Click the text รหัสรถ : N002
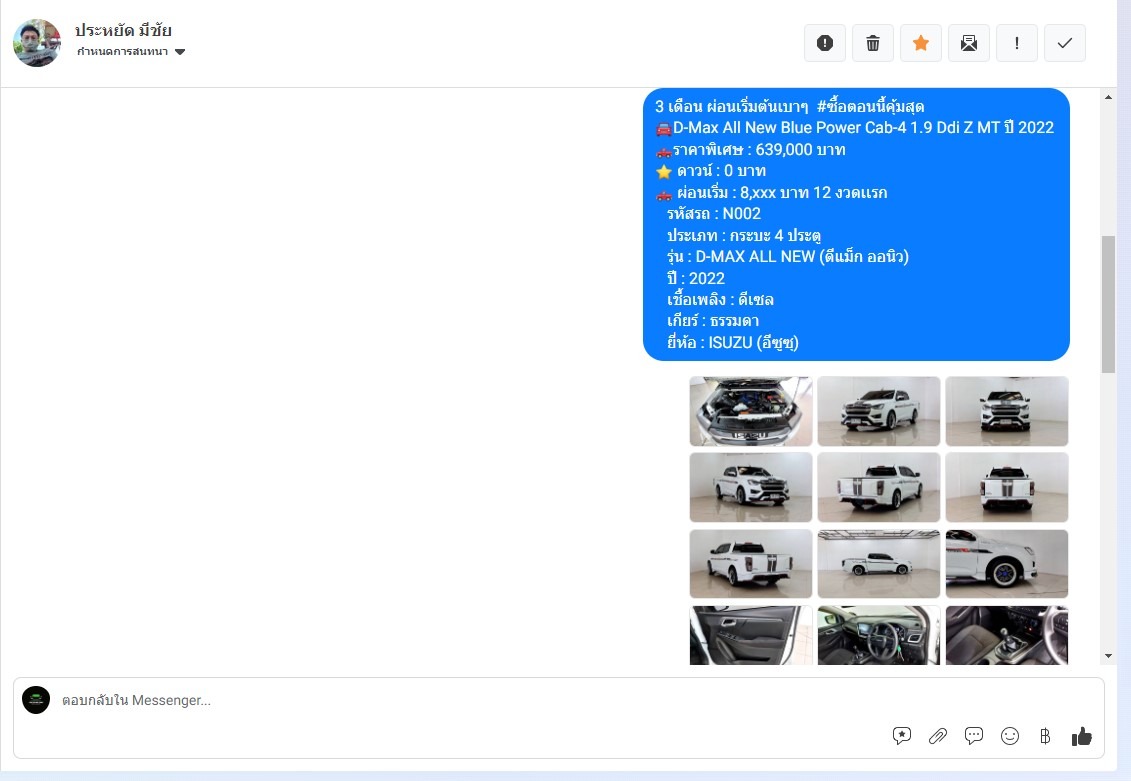 coord(714,213)
